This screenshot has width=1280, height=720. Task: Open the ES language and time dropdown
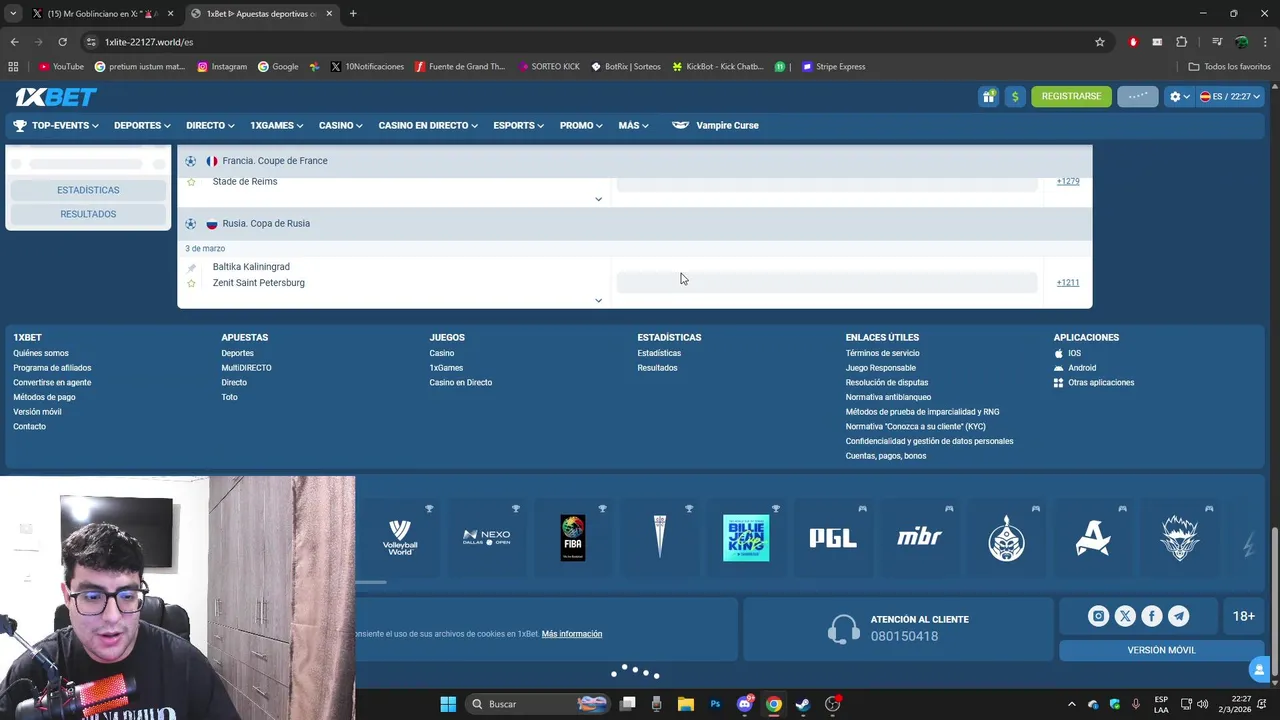(1230, 96)
